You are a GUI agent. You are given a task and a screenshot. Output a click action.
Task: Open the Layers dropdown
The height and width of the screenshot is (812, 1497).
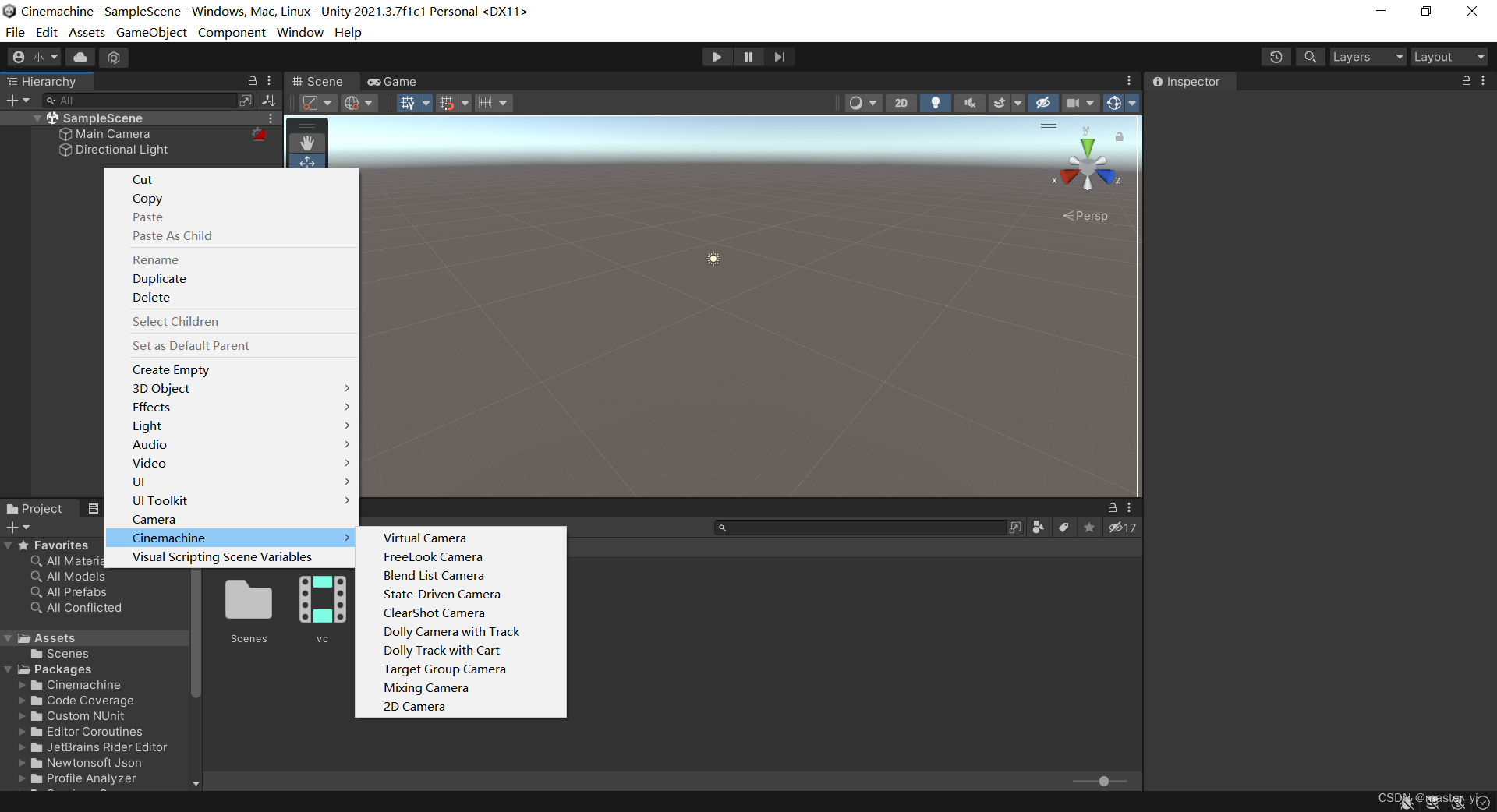tap(1368, 57)
